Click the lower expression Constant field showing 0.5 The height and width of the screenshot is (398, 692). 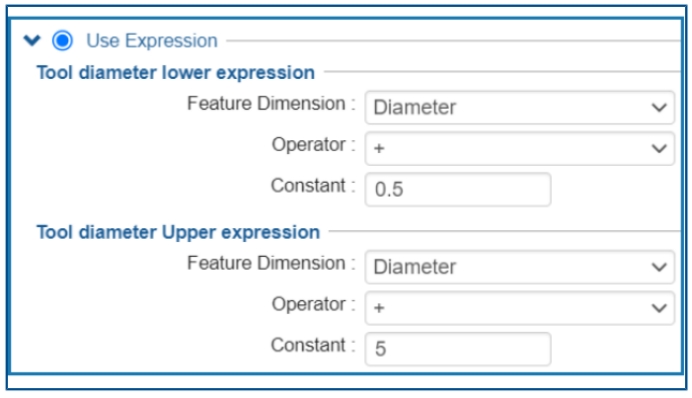(458, 189)
